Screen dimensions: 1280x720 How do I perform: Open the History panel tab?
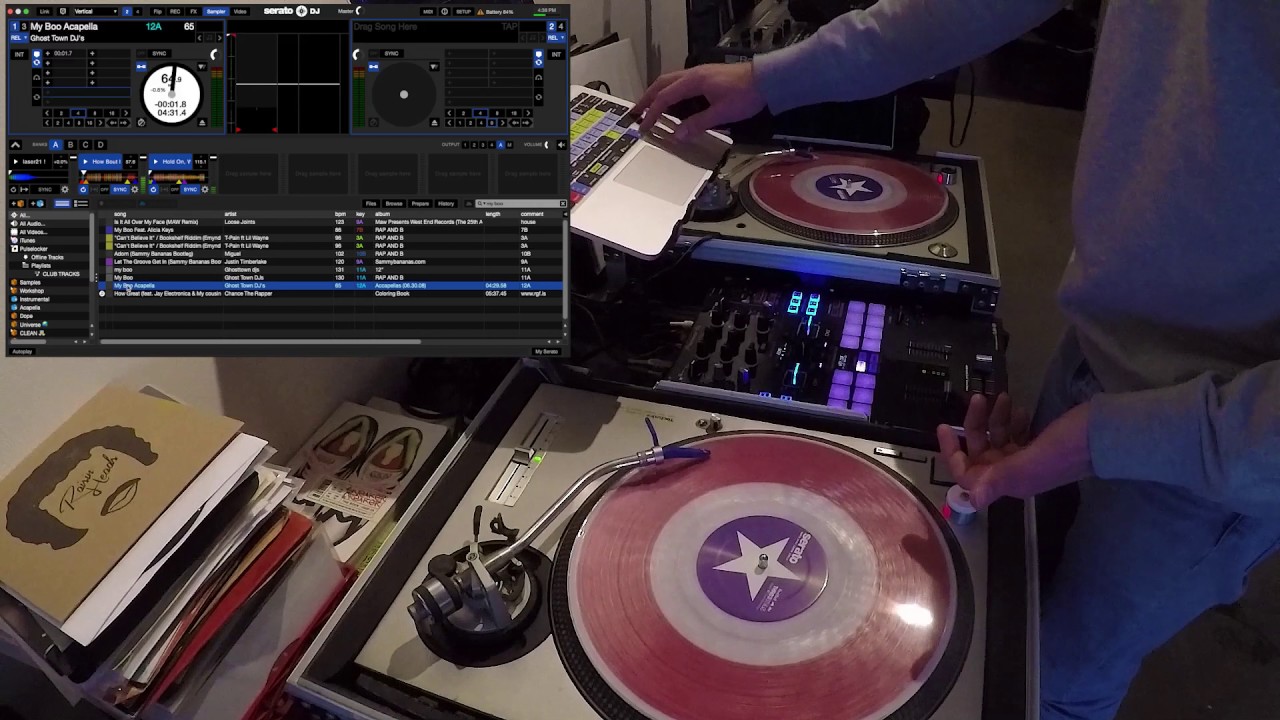[446, 203]
